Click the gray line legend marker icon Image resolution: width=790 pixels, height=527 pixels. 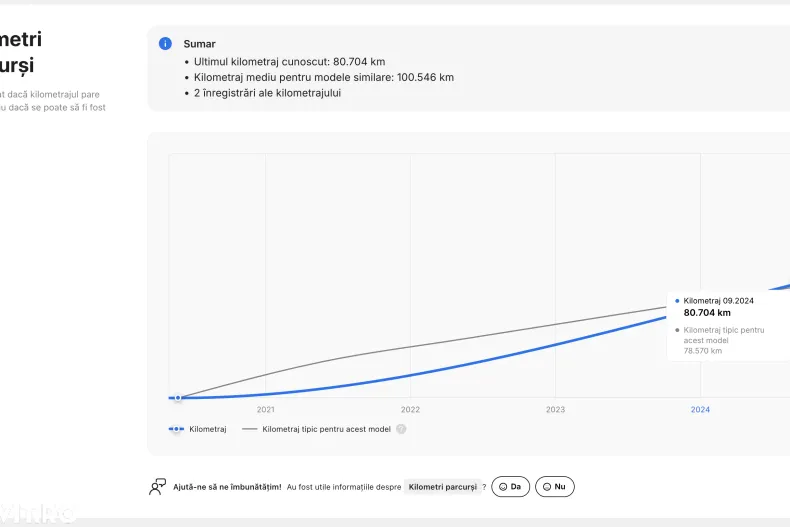tap(249, 429)
